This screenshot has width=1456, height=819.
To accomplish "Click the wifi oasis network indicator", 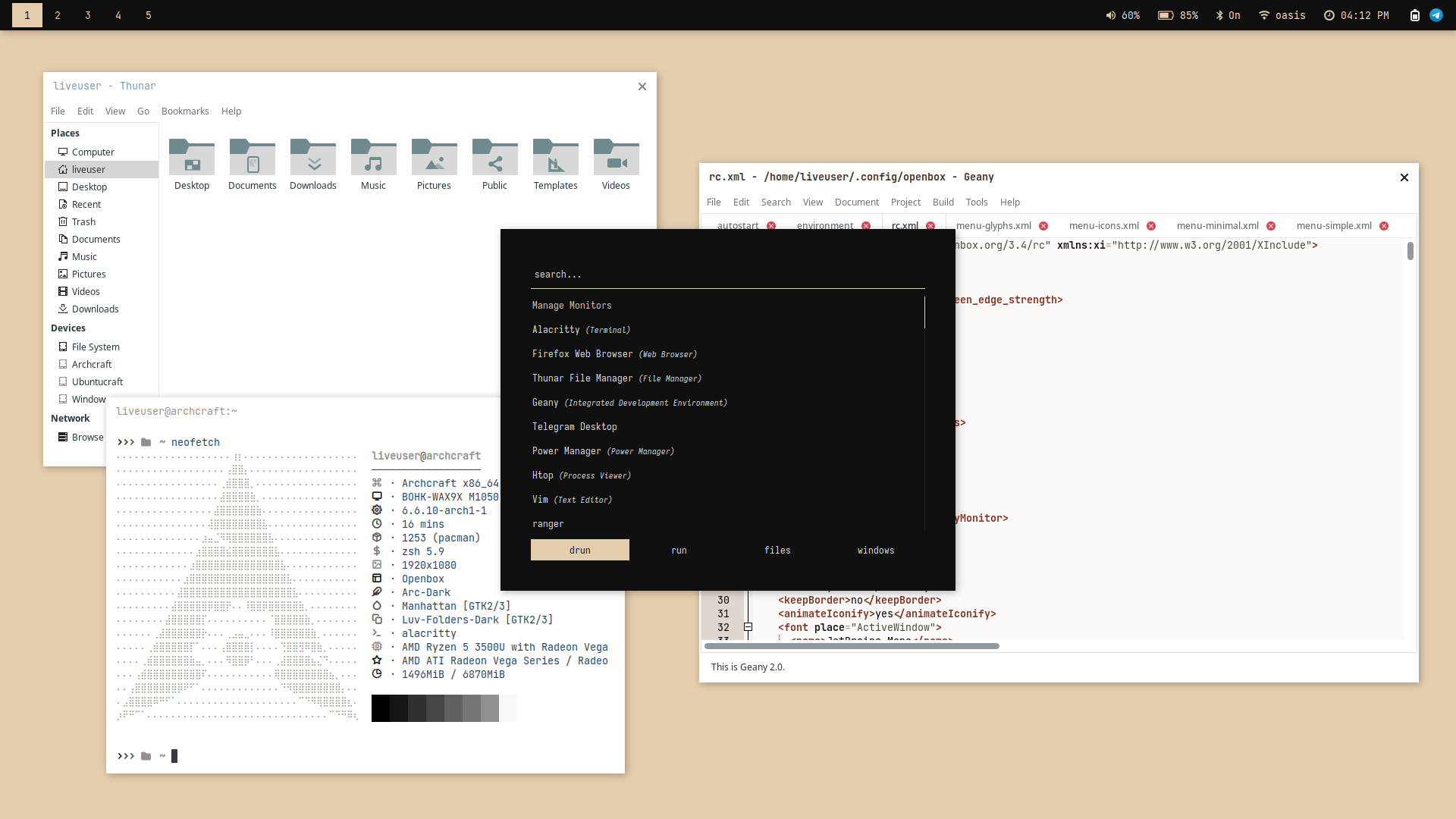I will coord(1282,15).
